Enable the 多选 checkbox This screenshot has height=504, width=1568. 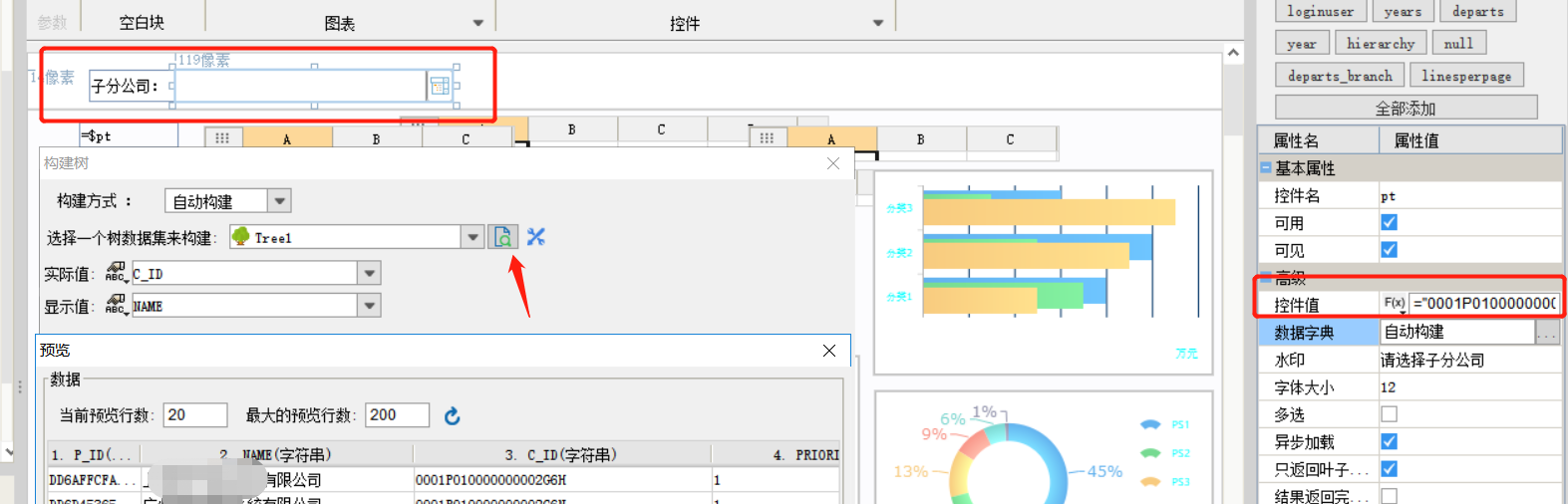(1389, 414)
